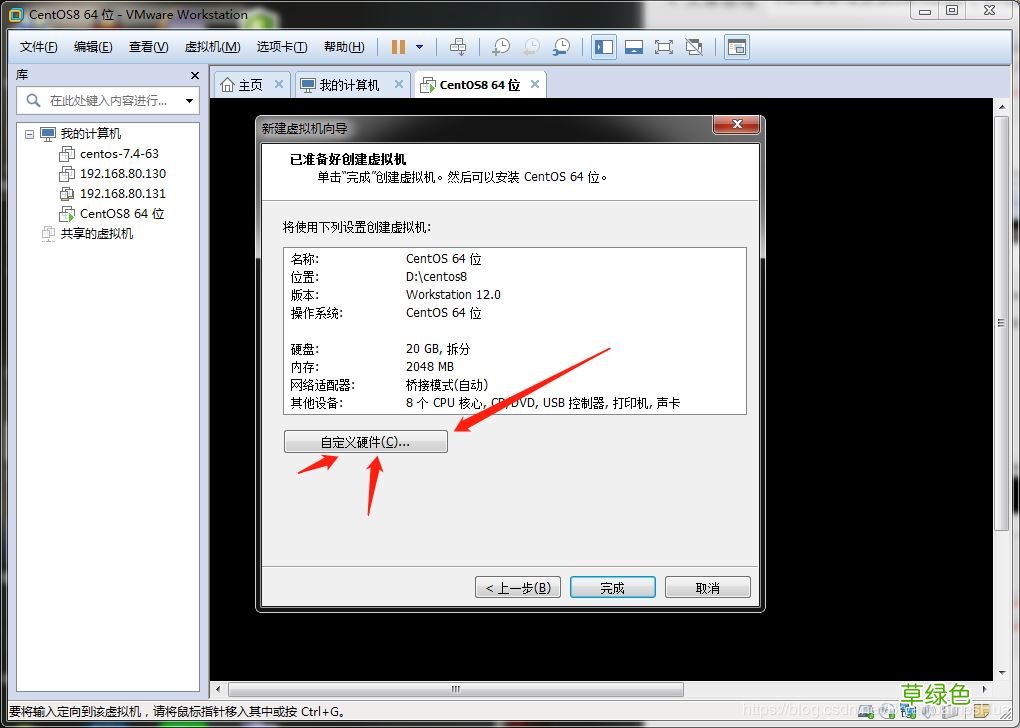Image resolution: width=1020 pixels, height=728 pixels.
Task: Close the 新建虚拟机向导 dialog
Action: (736, 124)
